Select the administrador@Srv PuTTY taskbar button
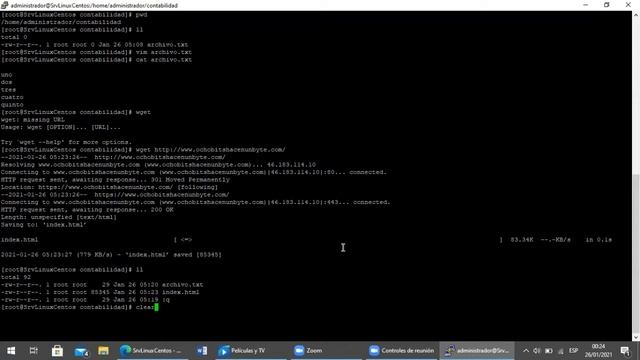This screenshot has width=640, height=360. [x=477, y=351]
